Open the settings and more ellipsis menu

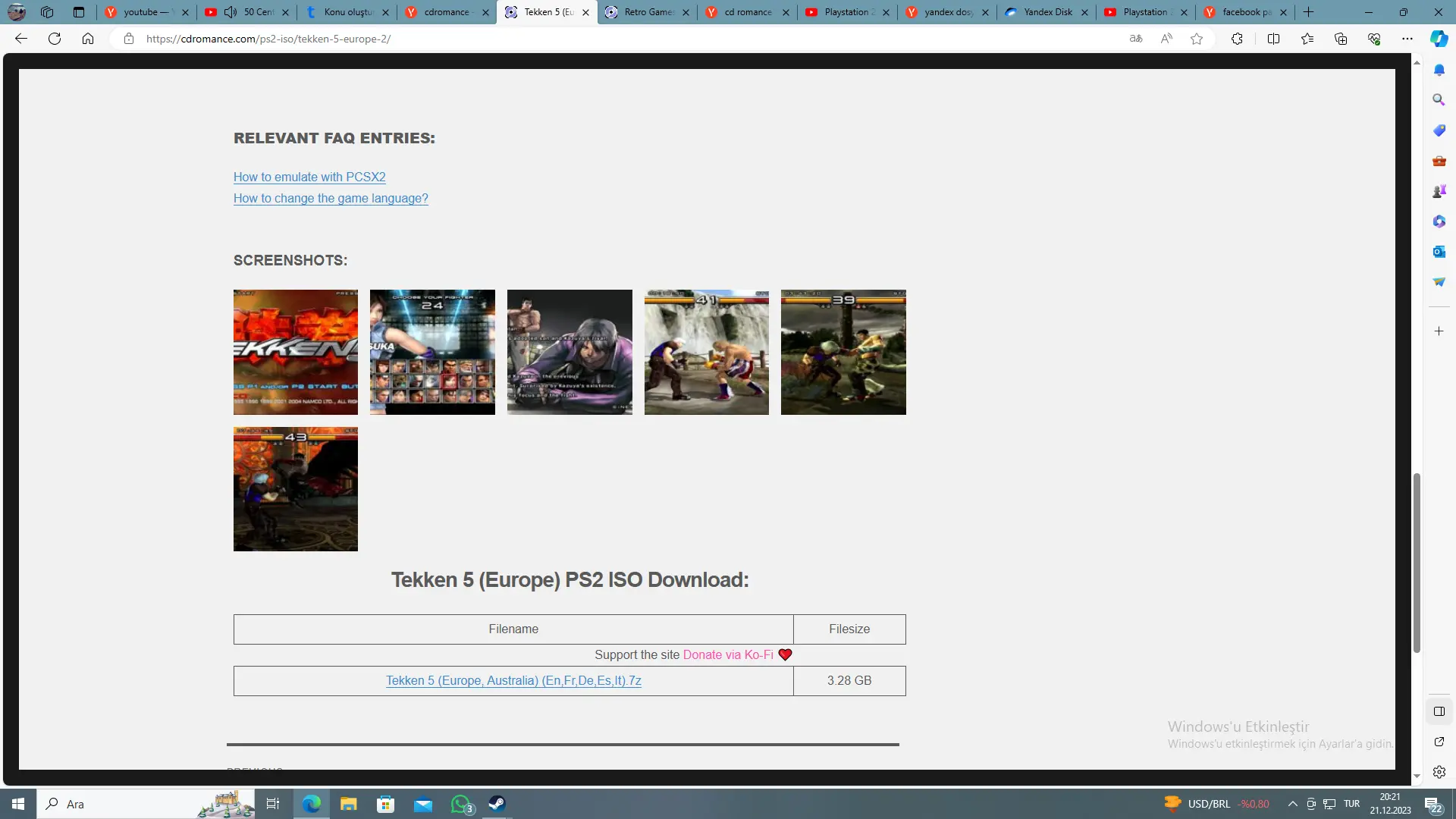(x=1407, y=39)
